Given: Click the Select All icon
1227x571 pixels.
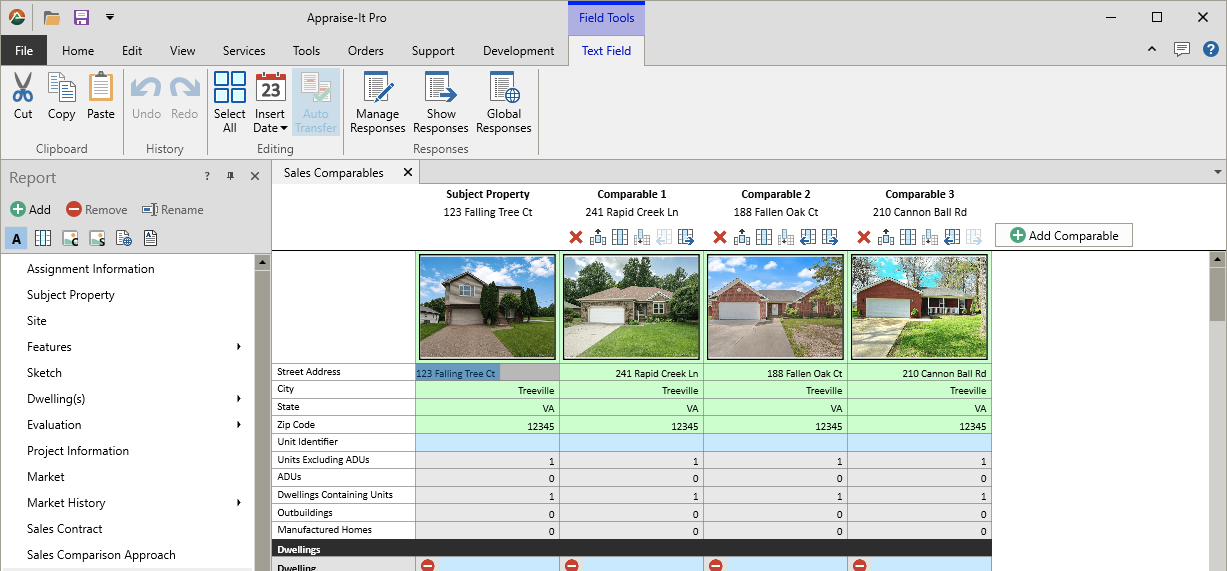Looking at the screenshot, I should click(x=230, y=88).
